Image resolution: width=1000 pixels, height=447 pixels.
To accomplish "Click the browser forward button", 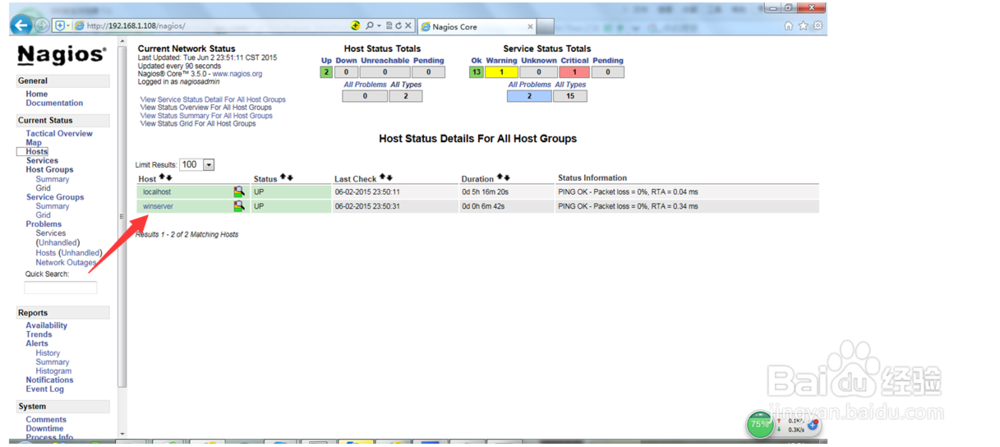I will coord(42,26).
